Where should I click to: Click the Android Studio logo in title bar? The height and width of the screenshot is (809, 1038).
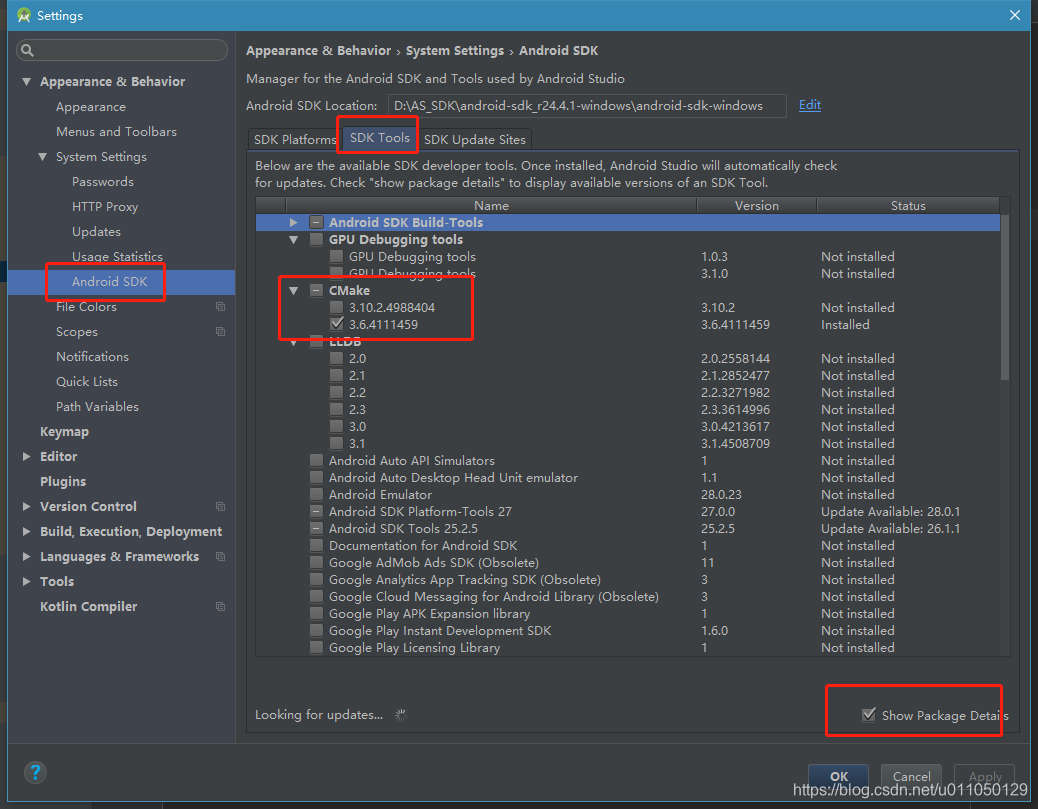[x=24, y=15]
